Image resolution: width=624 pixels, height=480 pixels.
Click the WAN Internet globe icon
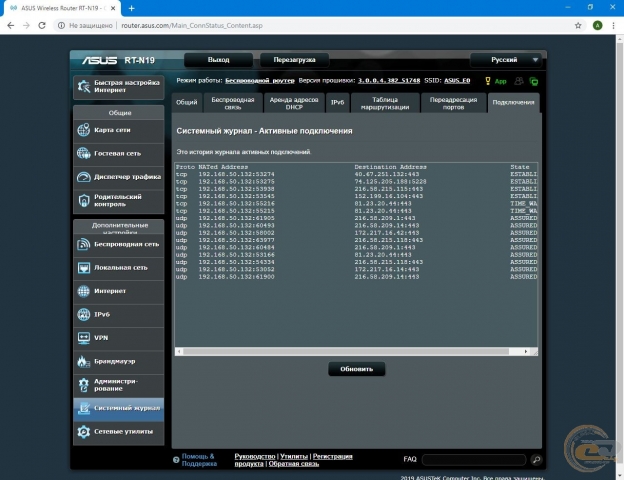point(84,291)
